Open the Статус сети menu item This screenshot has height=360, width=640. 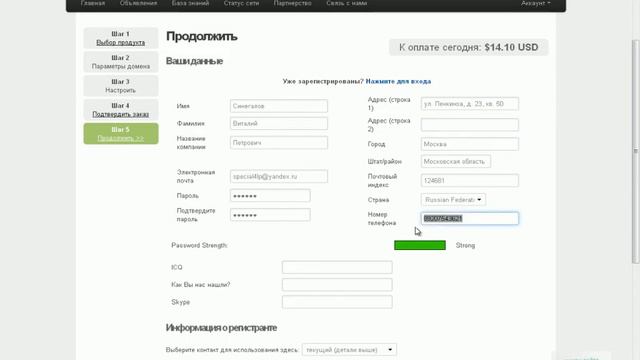241,3
